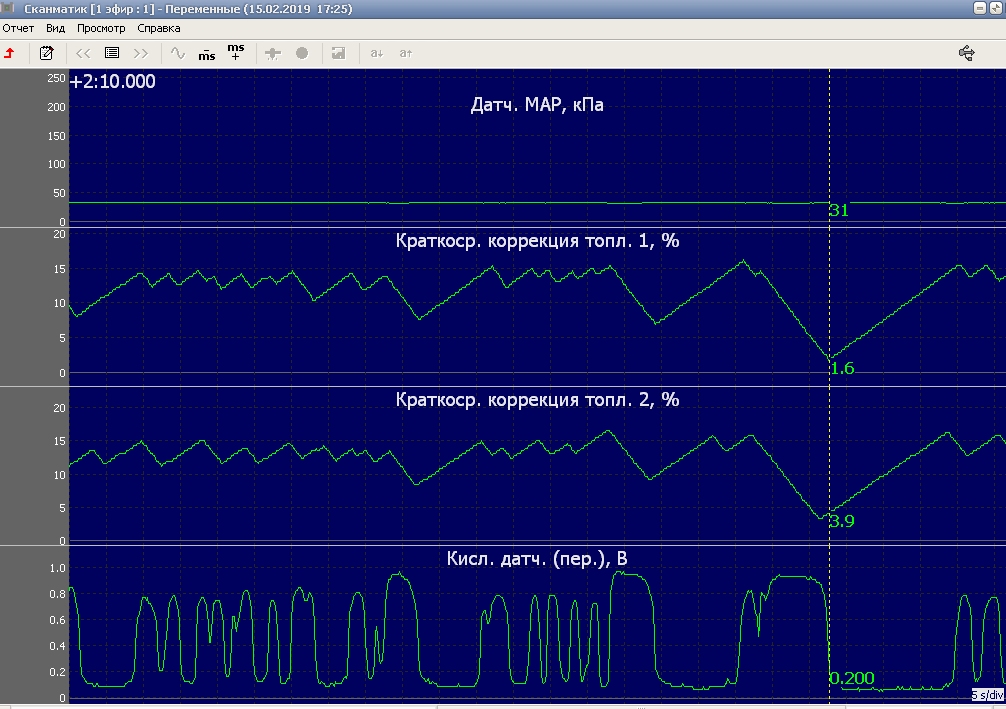The height and width of the screenshot is (709, 1006).
Task: Click the a-down arrow toolbar icon
Action: (x=377, y=53)
